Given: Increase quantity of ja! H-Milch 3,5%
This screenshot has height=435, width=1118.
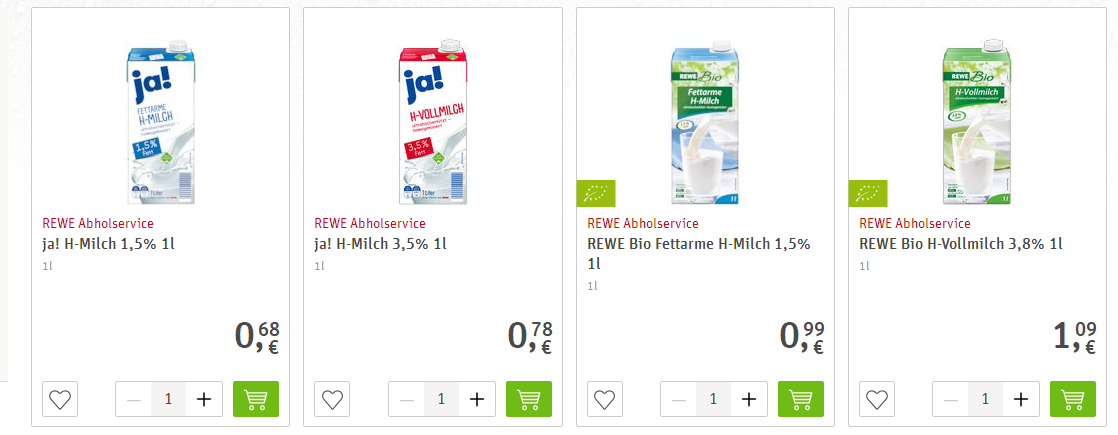Looking at the screenshot, I should (x=476, y=399).
